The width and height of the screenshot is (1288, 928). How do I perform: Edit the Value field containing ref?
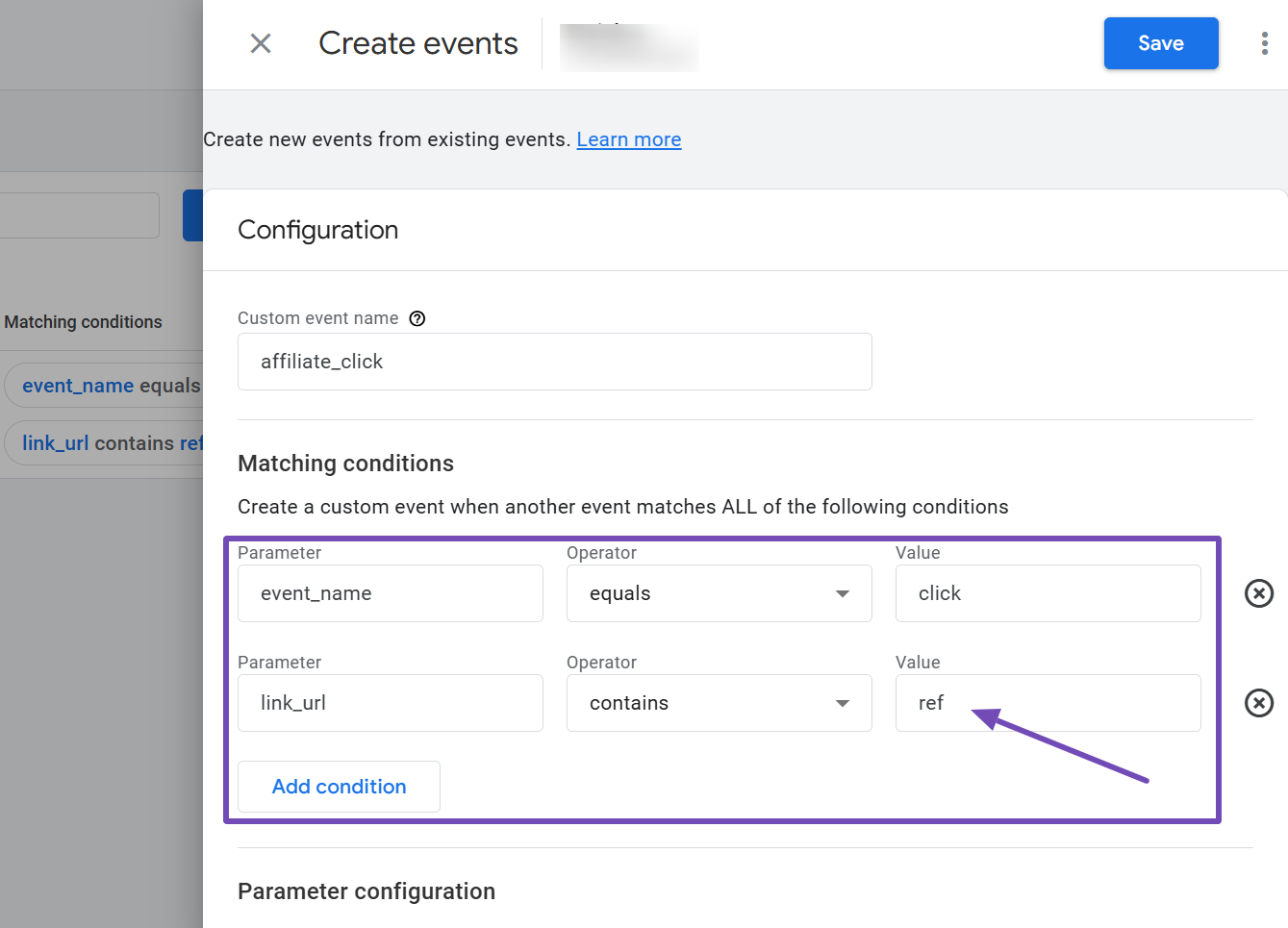[x=1048, y=703]
